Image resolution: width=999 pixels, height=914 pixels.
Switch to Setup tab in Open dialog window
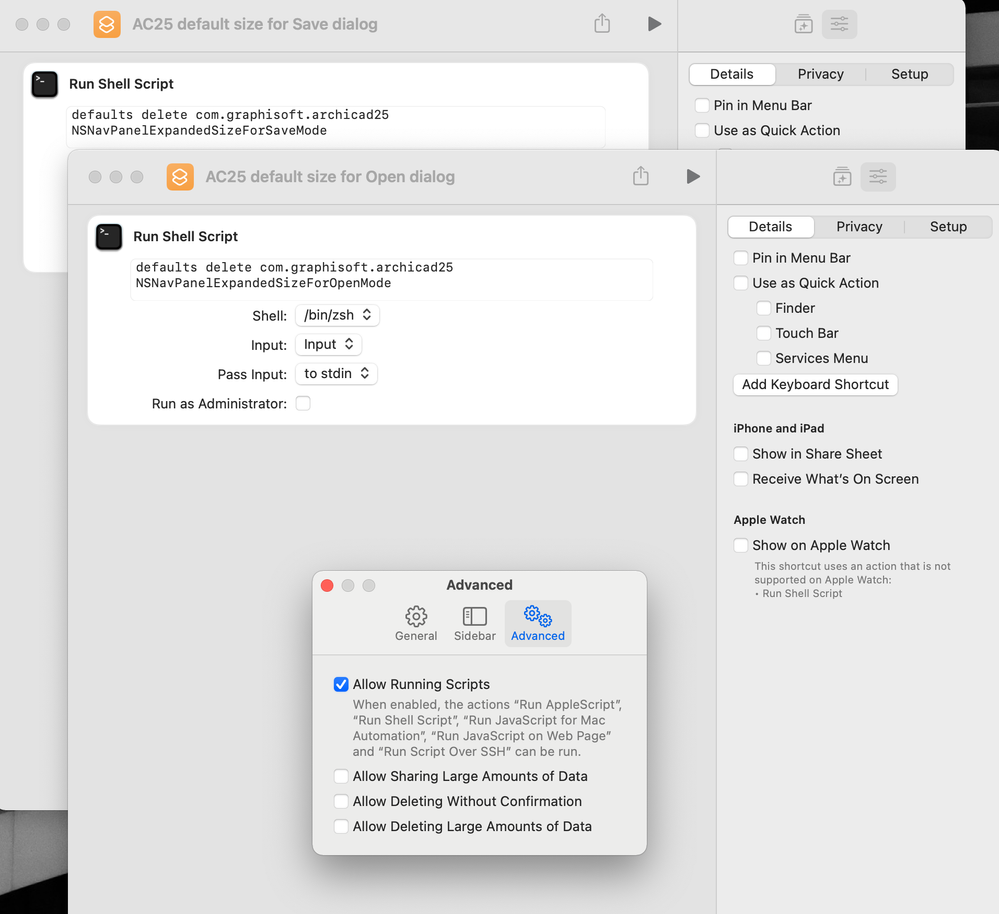pyautogui.click(x=948, y=227)
